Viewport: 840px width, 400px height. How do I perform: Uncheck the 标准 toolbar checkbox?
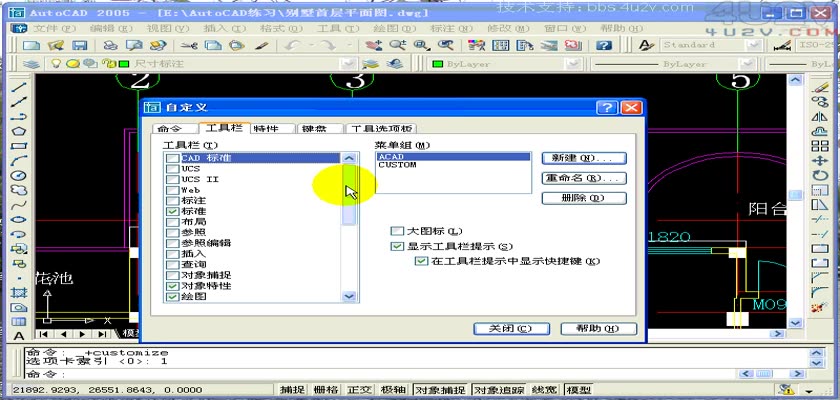pos(172,212)
